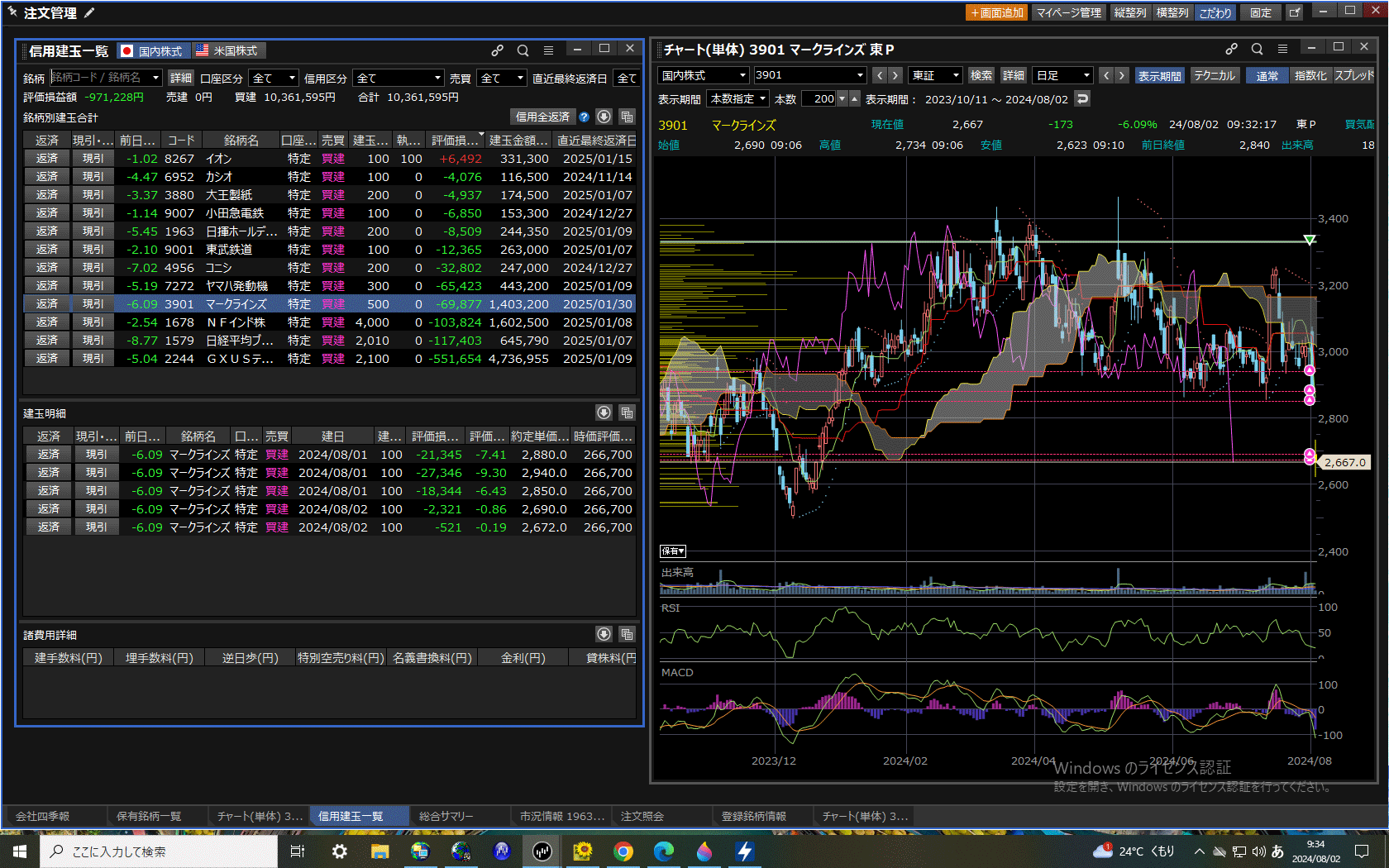
Task: Select 通常 chart mode
Action: [x=1267, y=75]
